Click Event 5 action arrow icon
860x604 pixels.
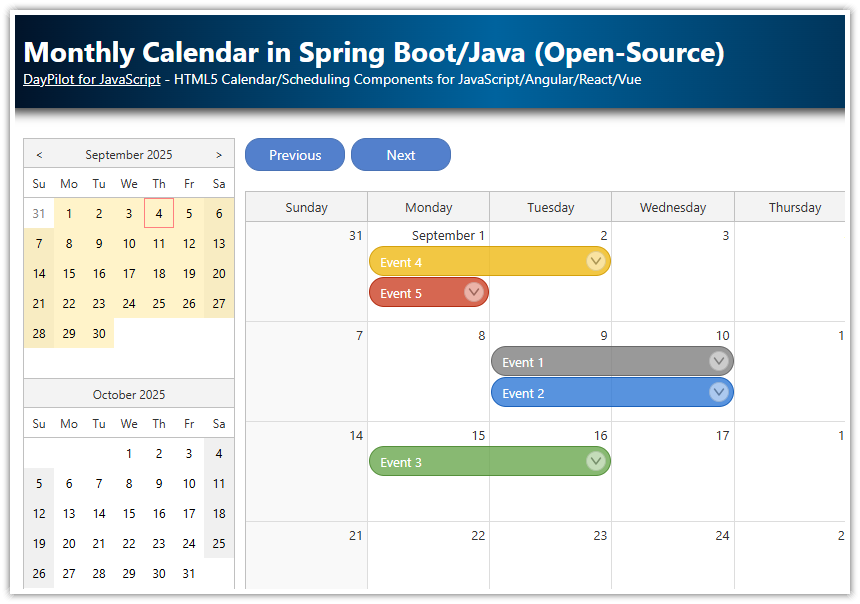pos(473,293)
